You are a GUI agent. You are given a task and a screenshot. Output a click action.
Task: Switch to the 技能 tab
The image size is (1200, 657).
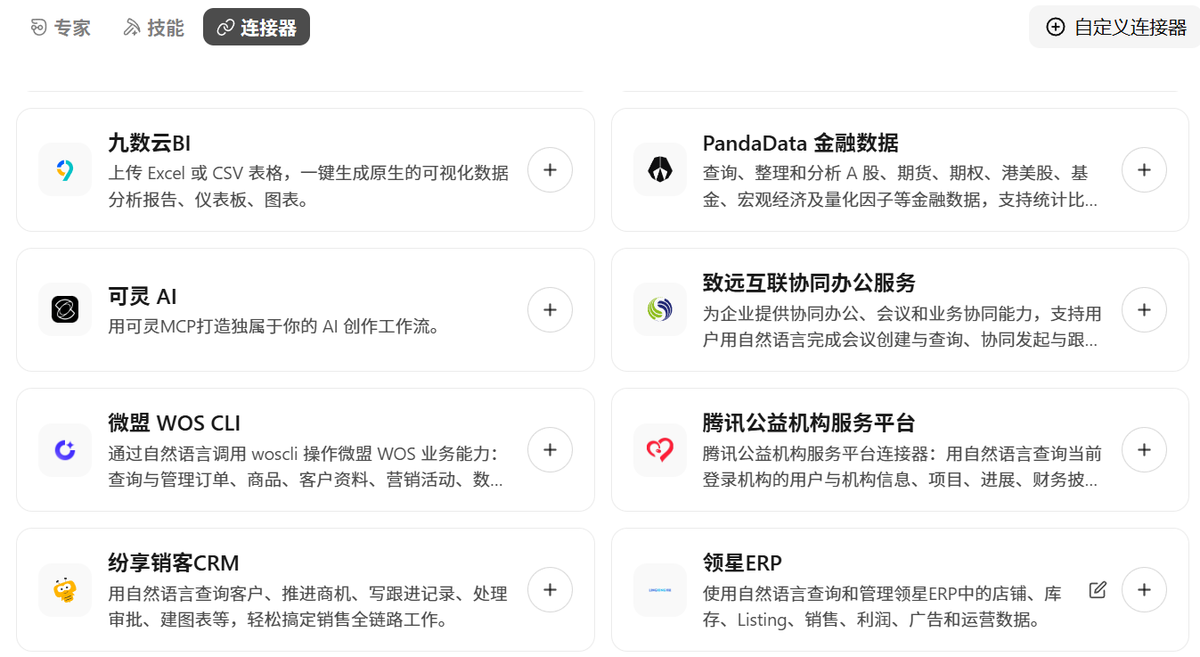point(154,27)
